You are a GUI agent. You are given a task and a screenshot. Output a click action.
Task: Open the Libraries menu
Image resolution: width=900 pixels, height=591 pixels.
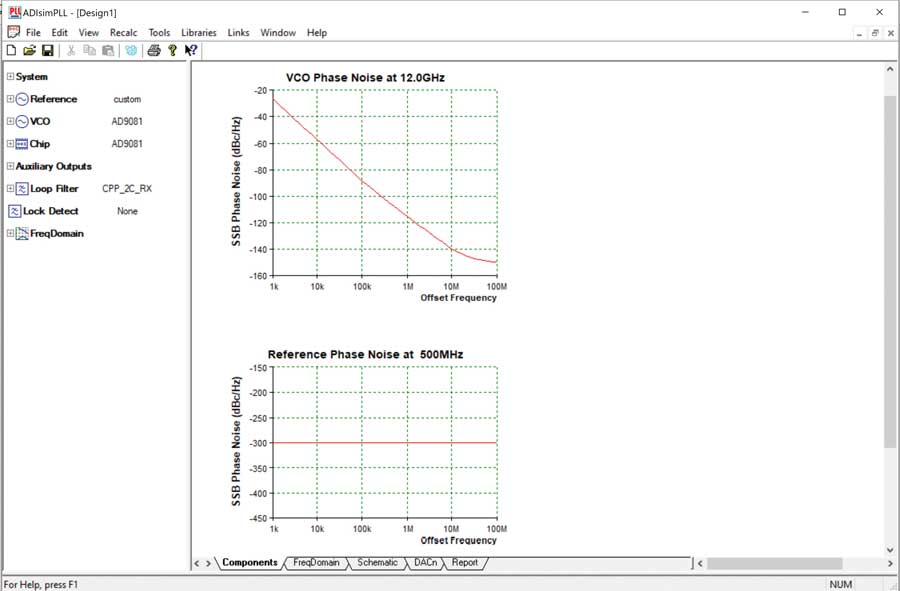pyautogui.click(x=198, y=33)
